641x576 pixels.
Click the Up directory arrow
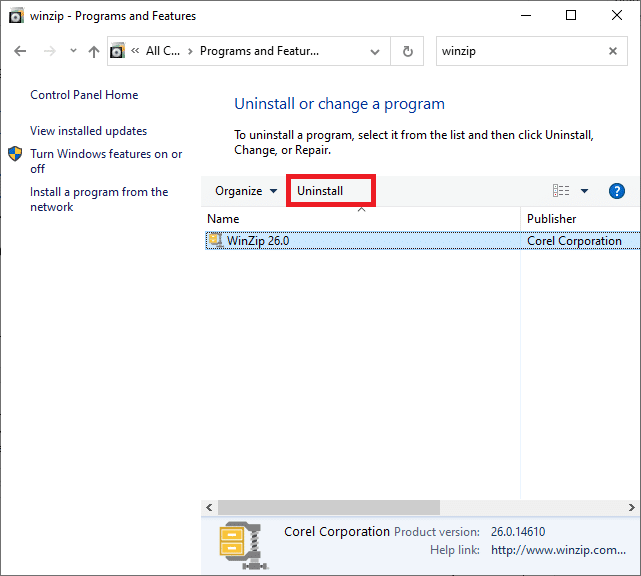click(x=93, y=52)
